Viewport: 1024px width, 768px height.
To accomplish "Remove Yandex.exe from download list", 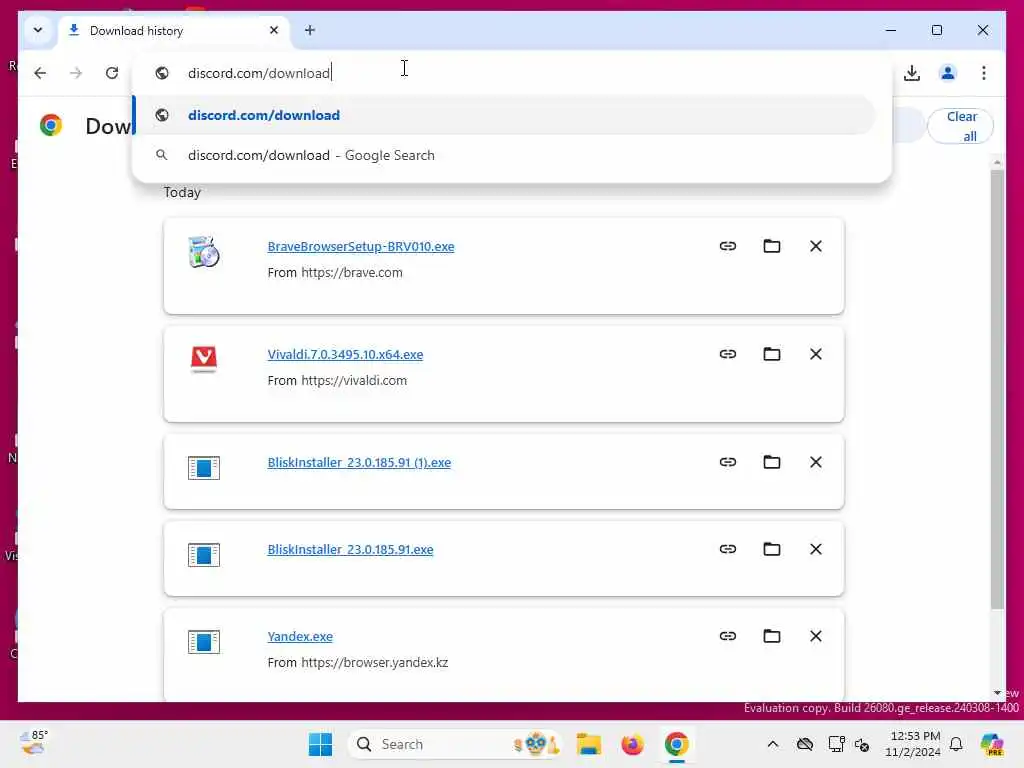I will (816, 636).
